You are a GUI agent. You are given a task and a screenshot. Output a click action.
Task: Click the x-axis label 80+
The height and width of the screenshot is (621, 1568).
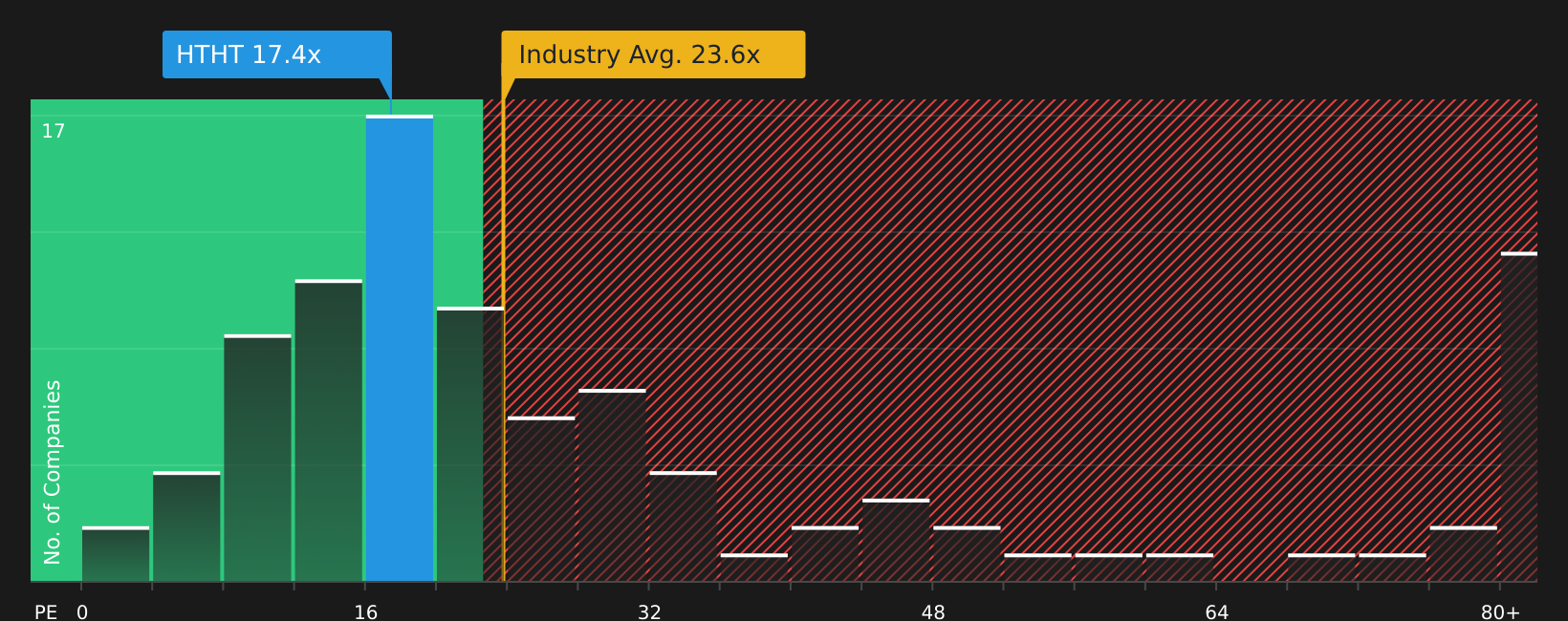click(x=1500, y=611)
